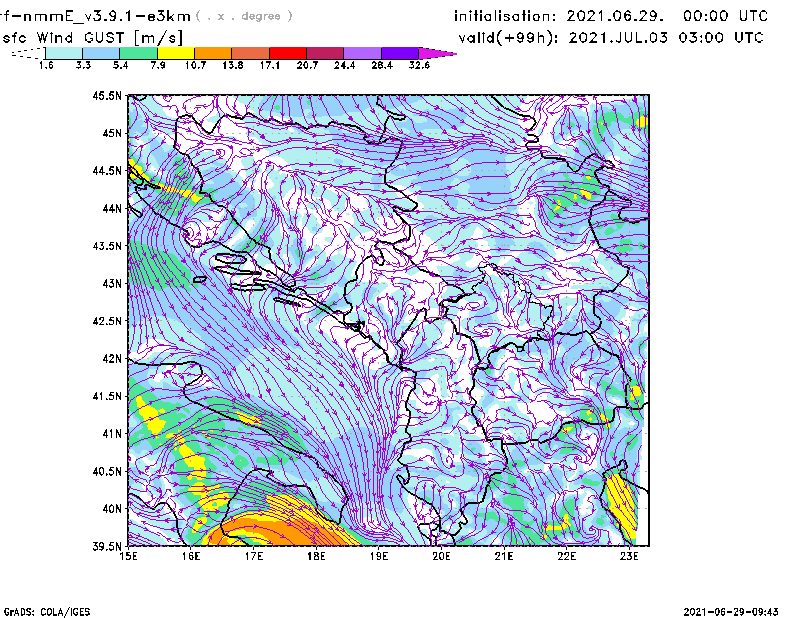Click the legend value 24.4
The height and width of the screenshot is (618, 800).
[x=344, y=65]
